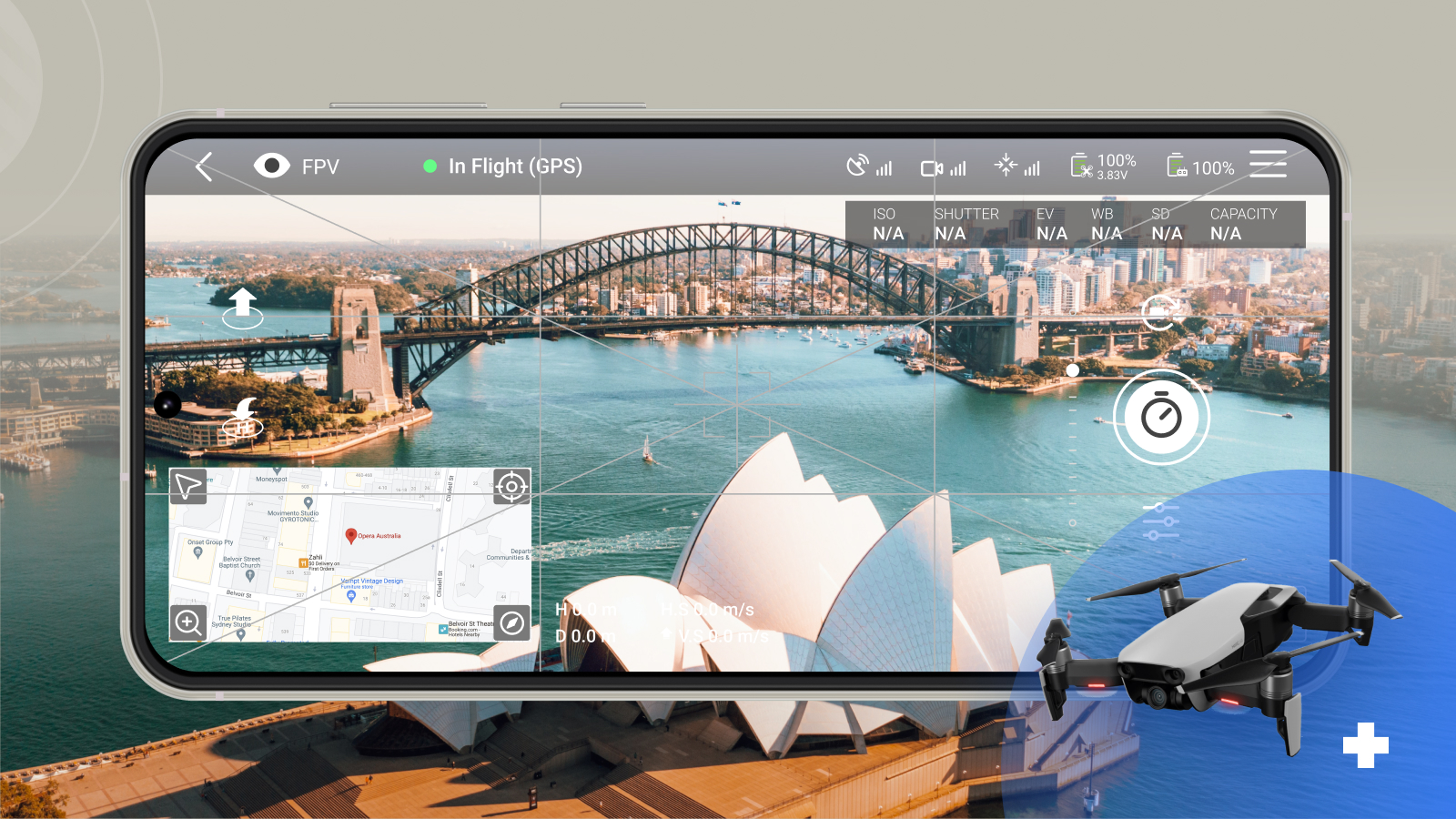Open drone battery 3.83V status
This screenshot has width=1456, height=819.
tap(1103, 167)
